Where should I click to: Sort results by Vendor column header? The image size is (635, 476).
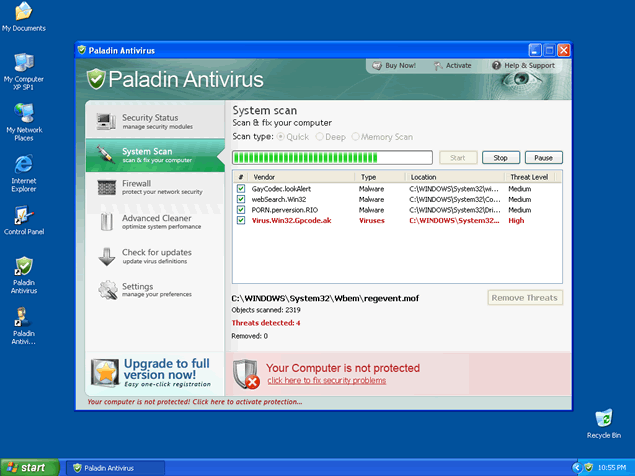pos(264,177)
